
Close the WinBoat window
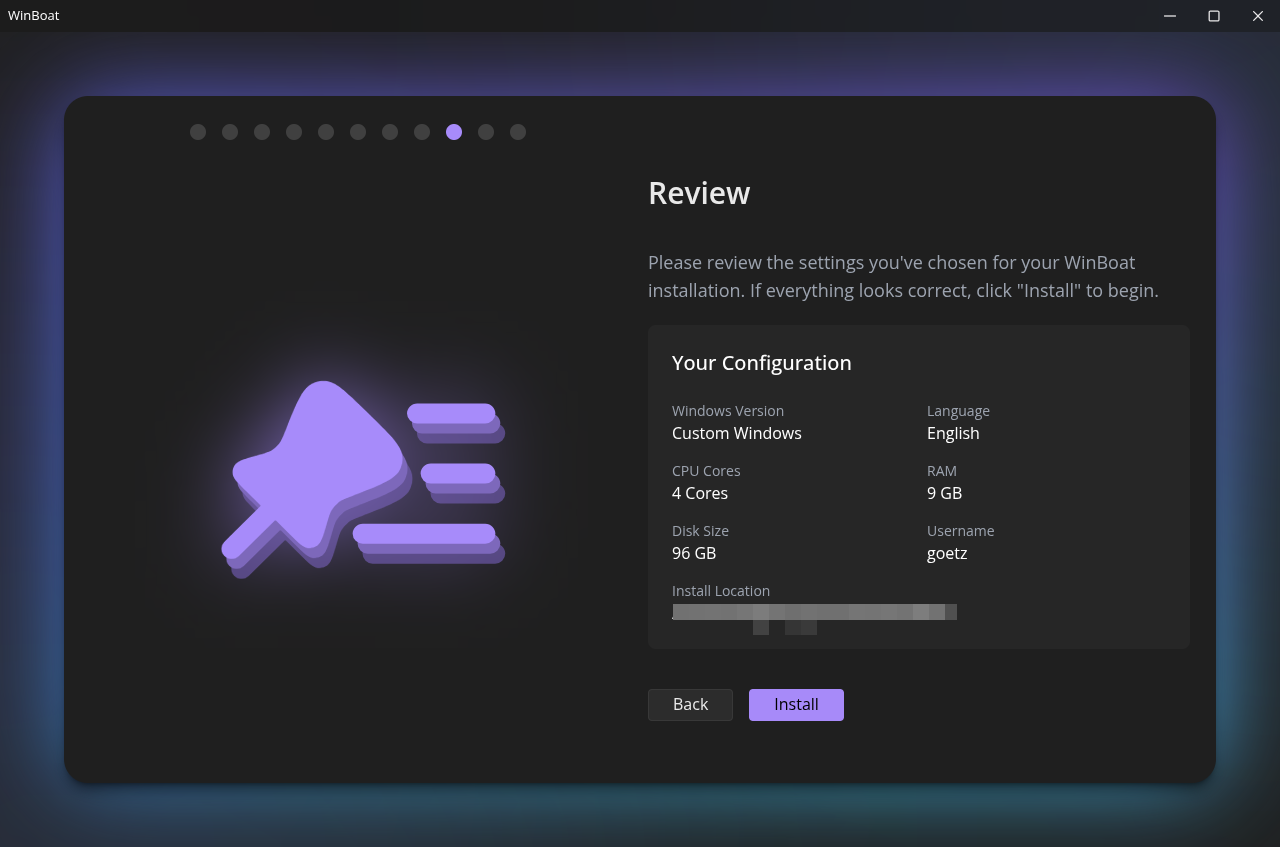(x=1258, y=16)
